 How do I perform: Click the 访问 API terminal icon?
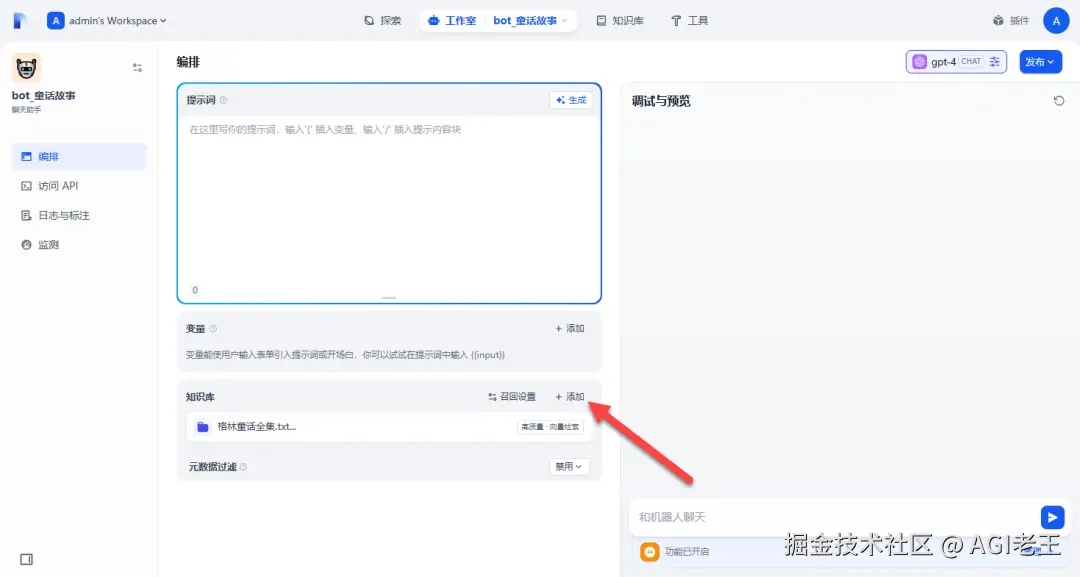[x=26, y=186]
